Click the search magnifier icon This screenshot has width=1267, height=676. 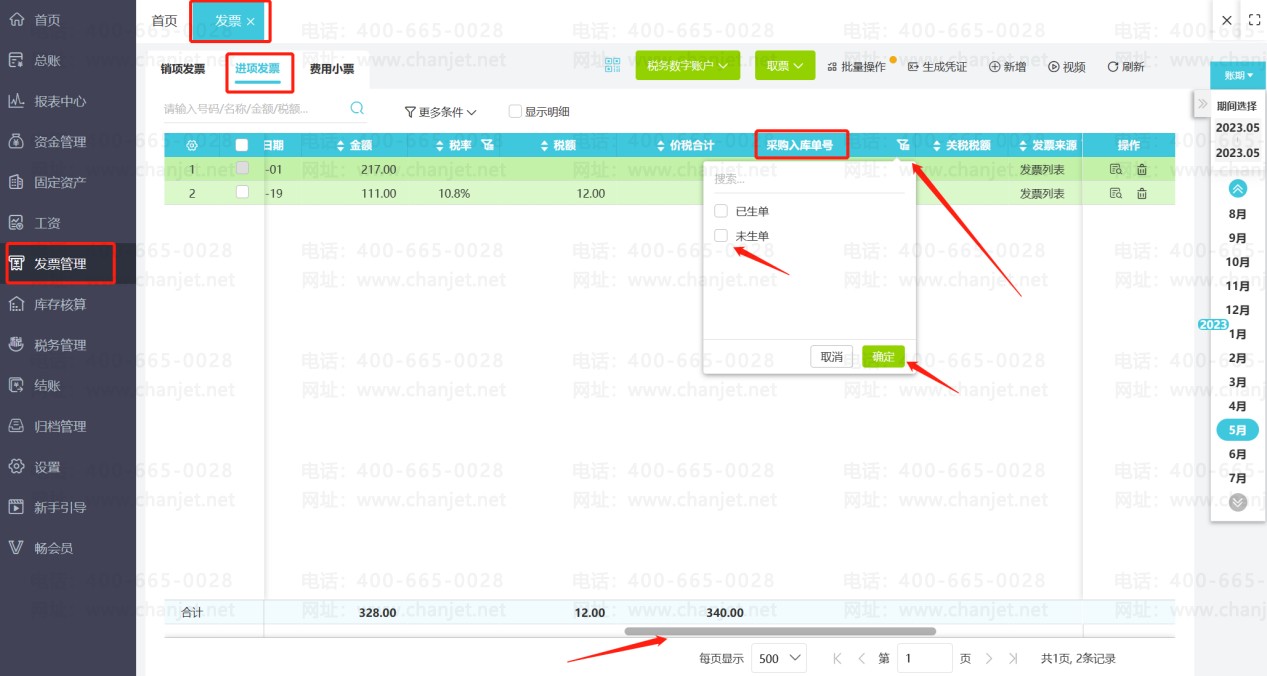point(357,108)
